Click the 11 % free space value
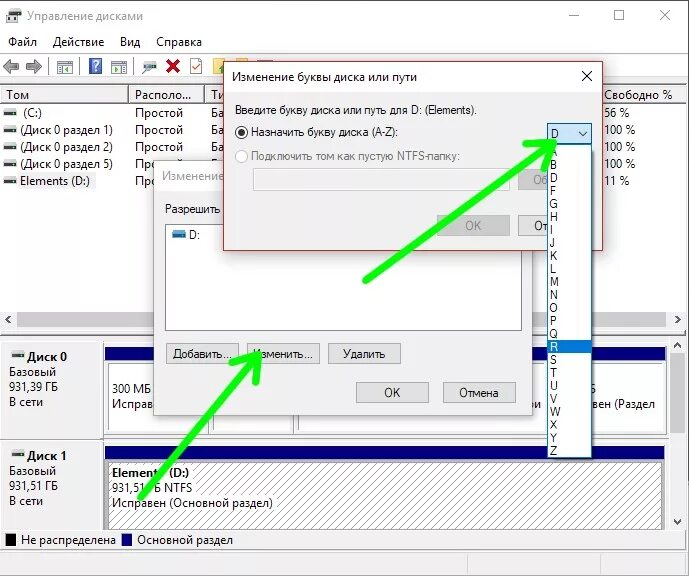The height and width of the screenshot is (576, 689). pos(616,181)
